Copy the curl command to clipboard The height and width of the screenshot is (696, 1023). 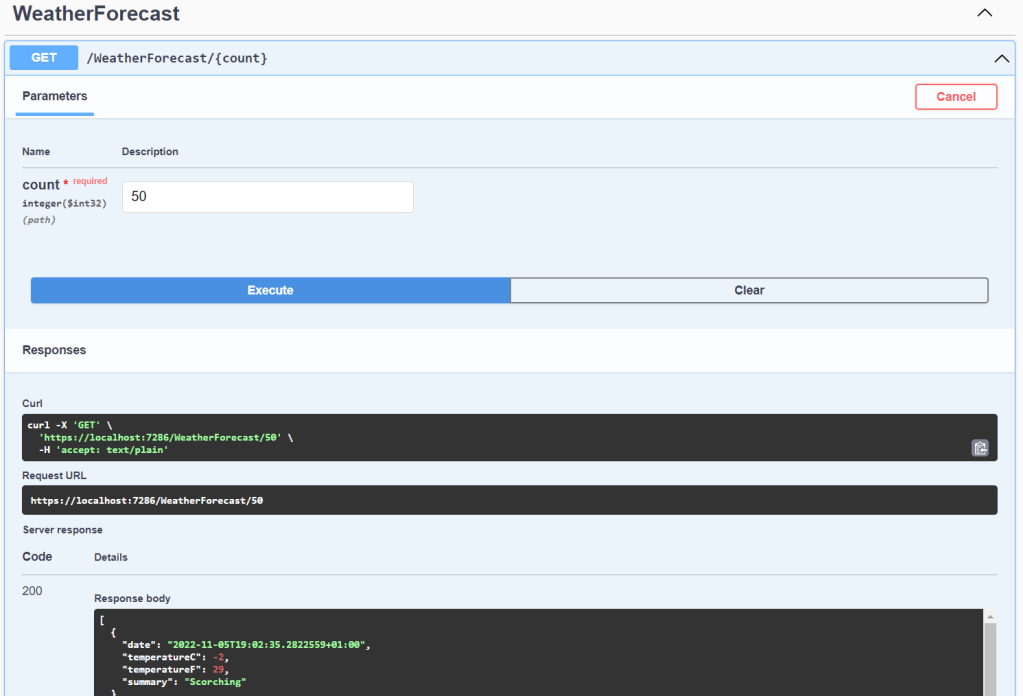(980, 448)
